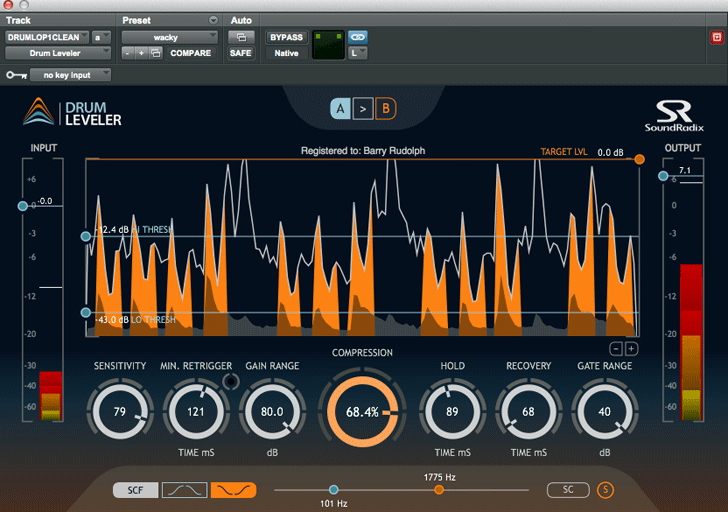Click the Native format button

point(286,53)
